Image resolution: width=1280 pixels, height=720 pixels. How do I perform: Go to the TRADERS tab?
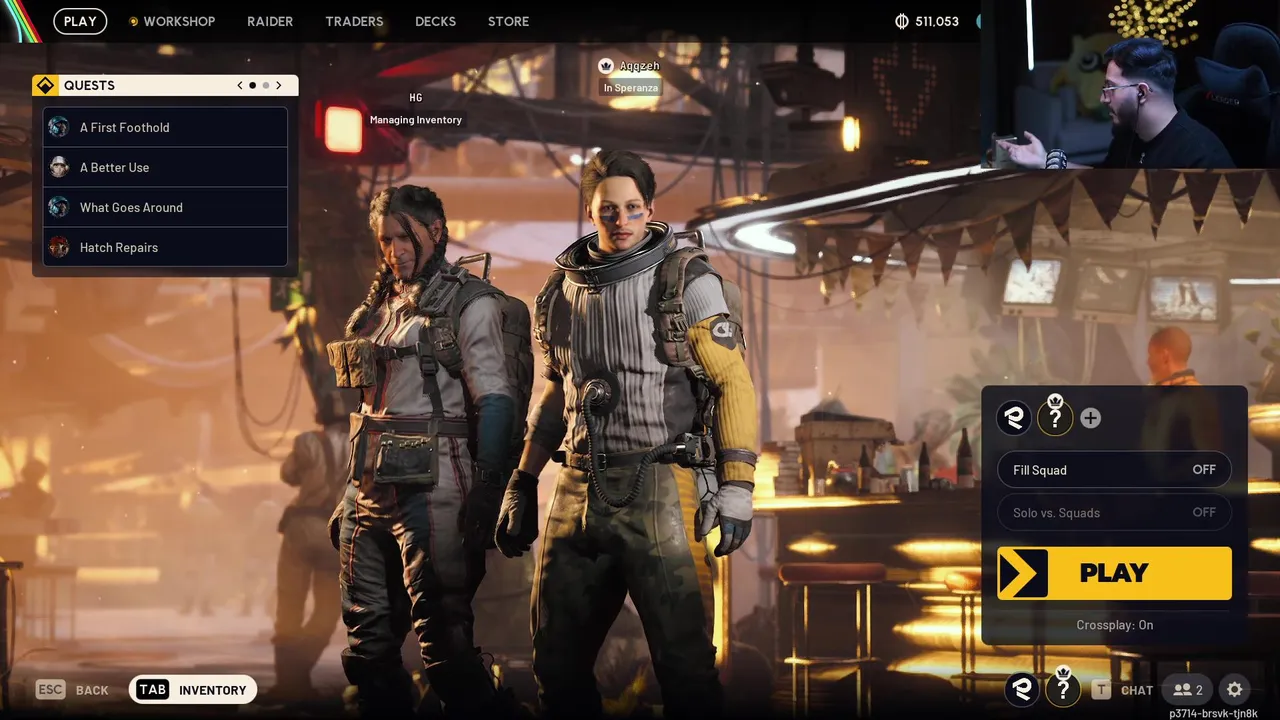[x=354, y=21]
